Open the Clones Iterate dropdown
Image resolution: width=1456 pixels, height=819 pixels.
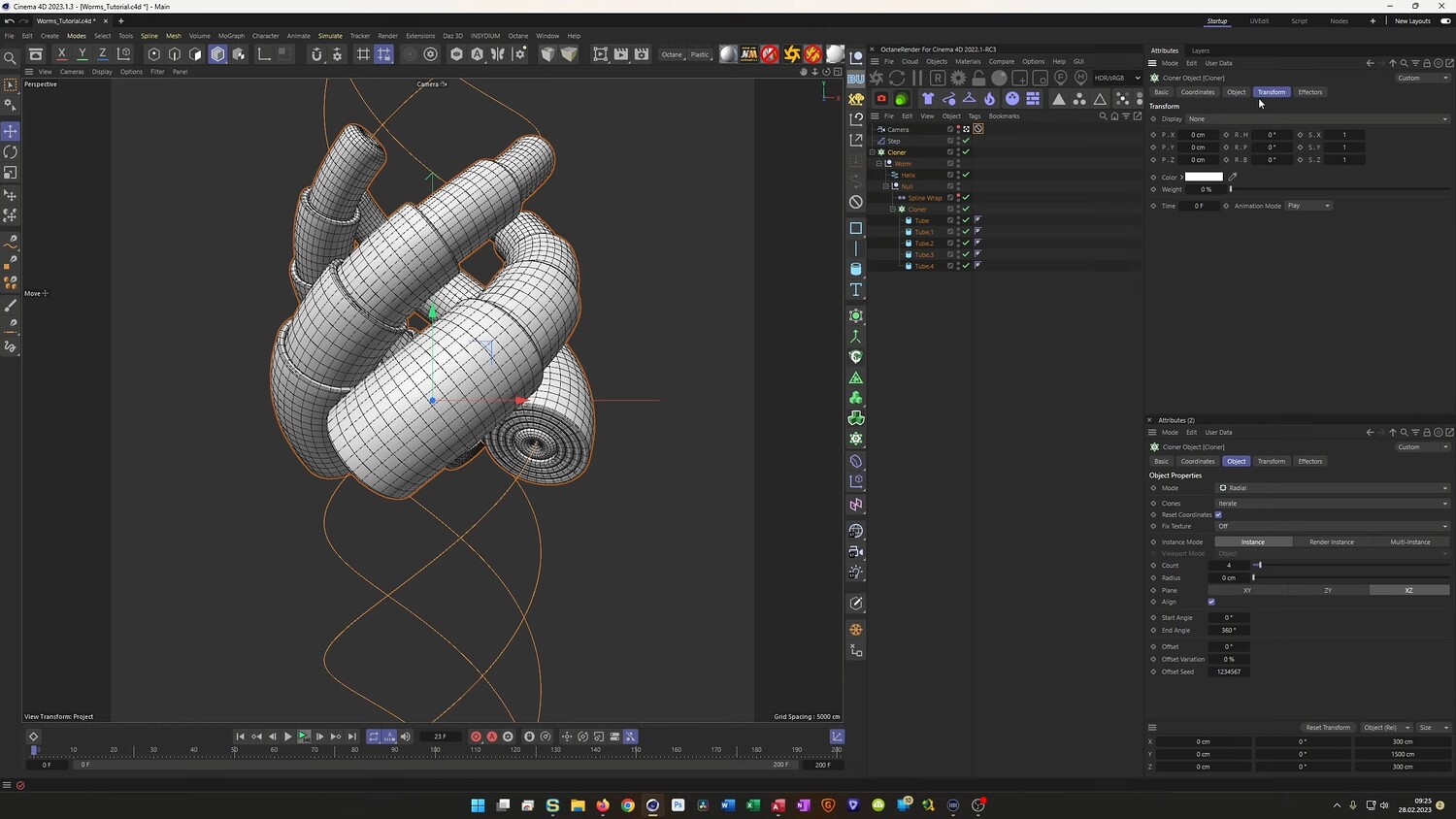[x=1332, y=504]
